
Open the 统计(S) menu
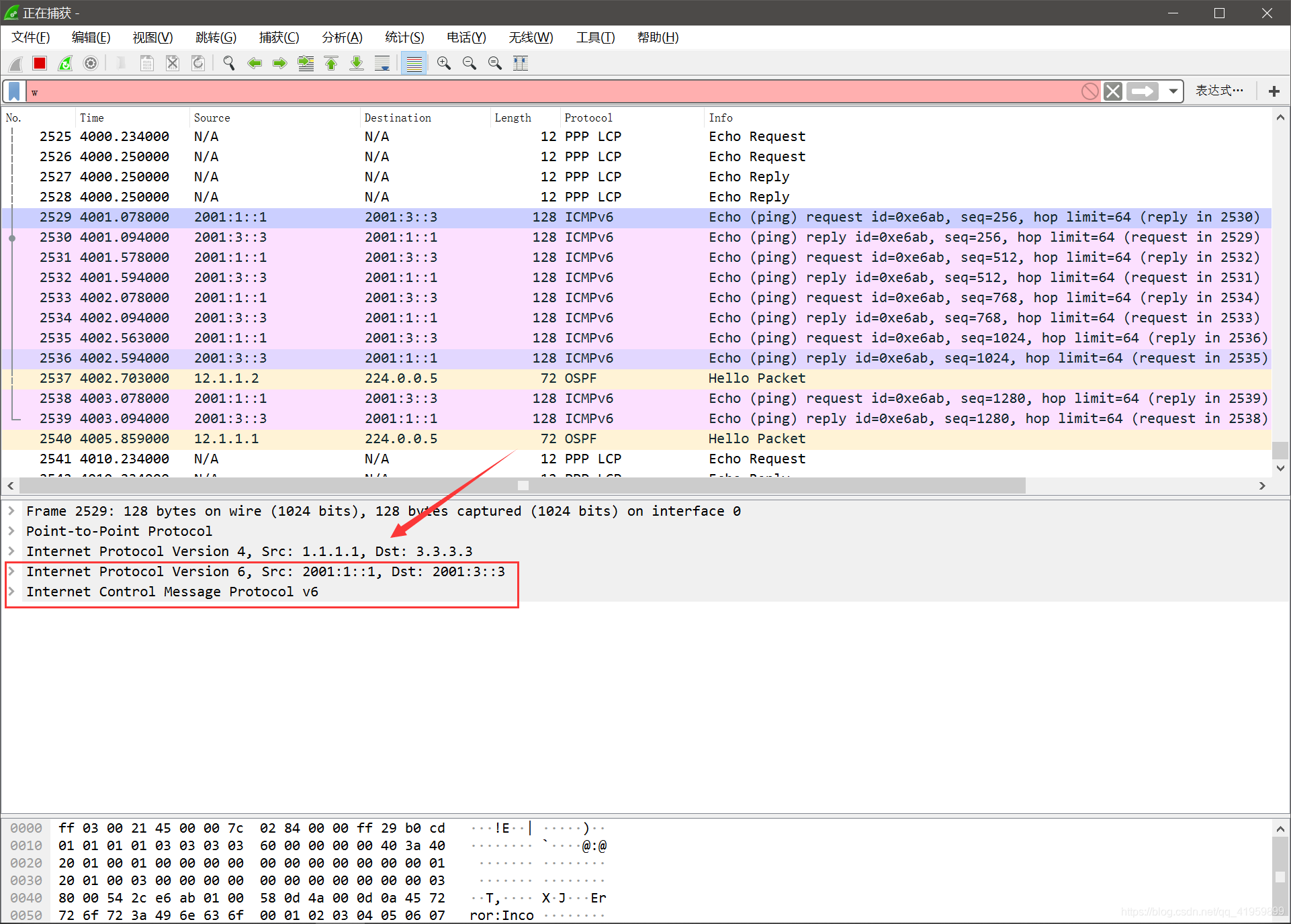[404, 38]
